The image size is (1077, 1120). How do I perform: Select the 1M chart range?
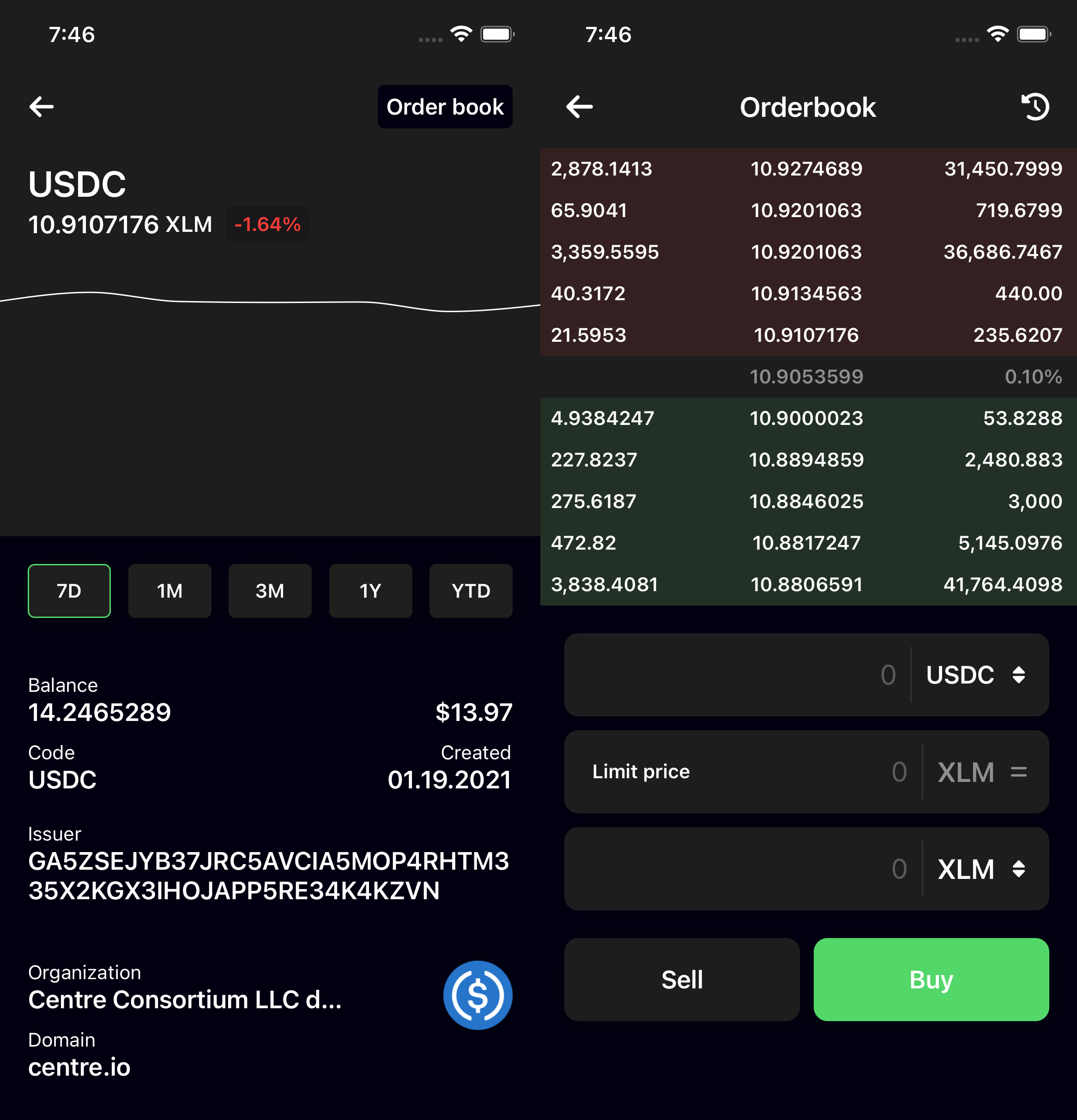coord(169,591)
